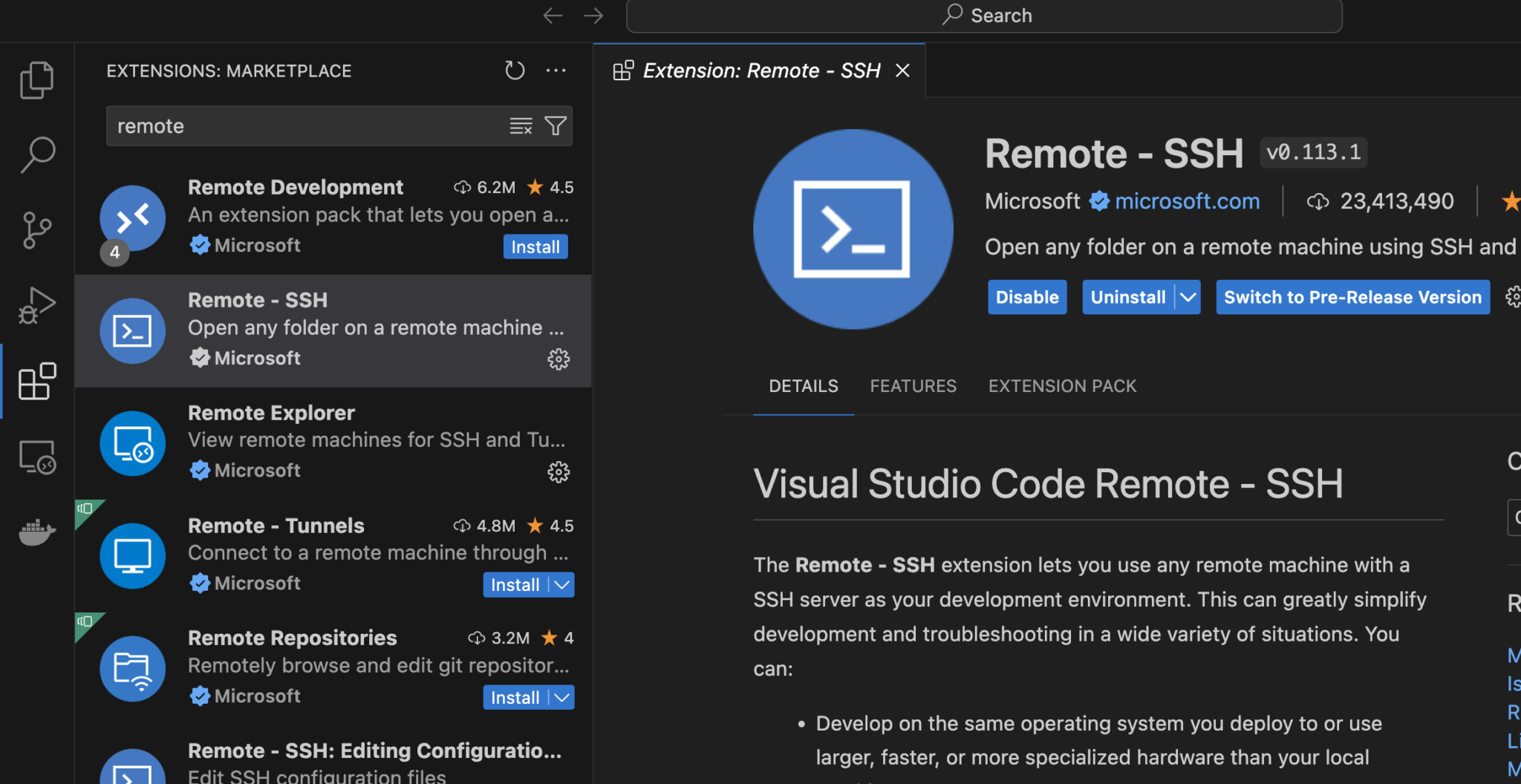Select the Extensions view icon
The width and height of the screenshot is (1521, 784).
tap(36, 382)
